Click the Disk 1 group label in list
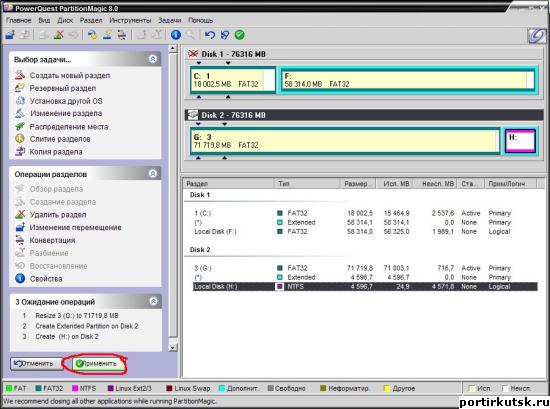Image resolution: width=550 pixels, height=409 pixels. coord(200,195)
